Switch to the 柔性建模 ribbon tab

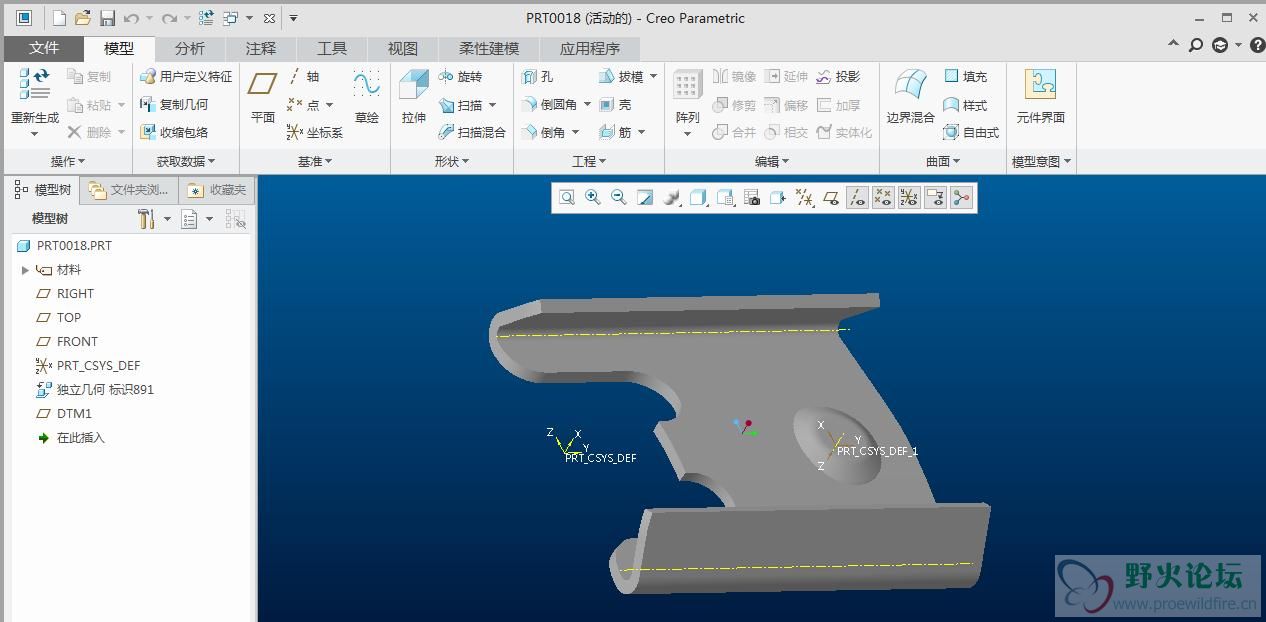[489, 48]
